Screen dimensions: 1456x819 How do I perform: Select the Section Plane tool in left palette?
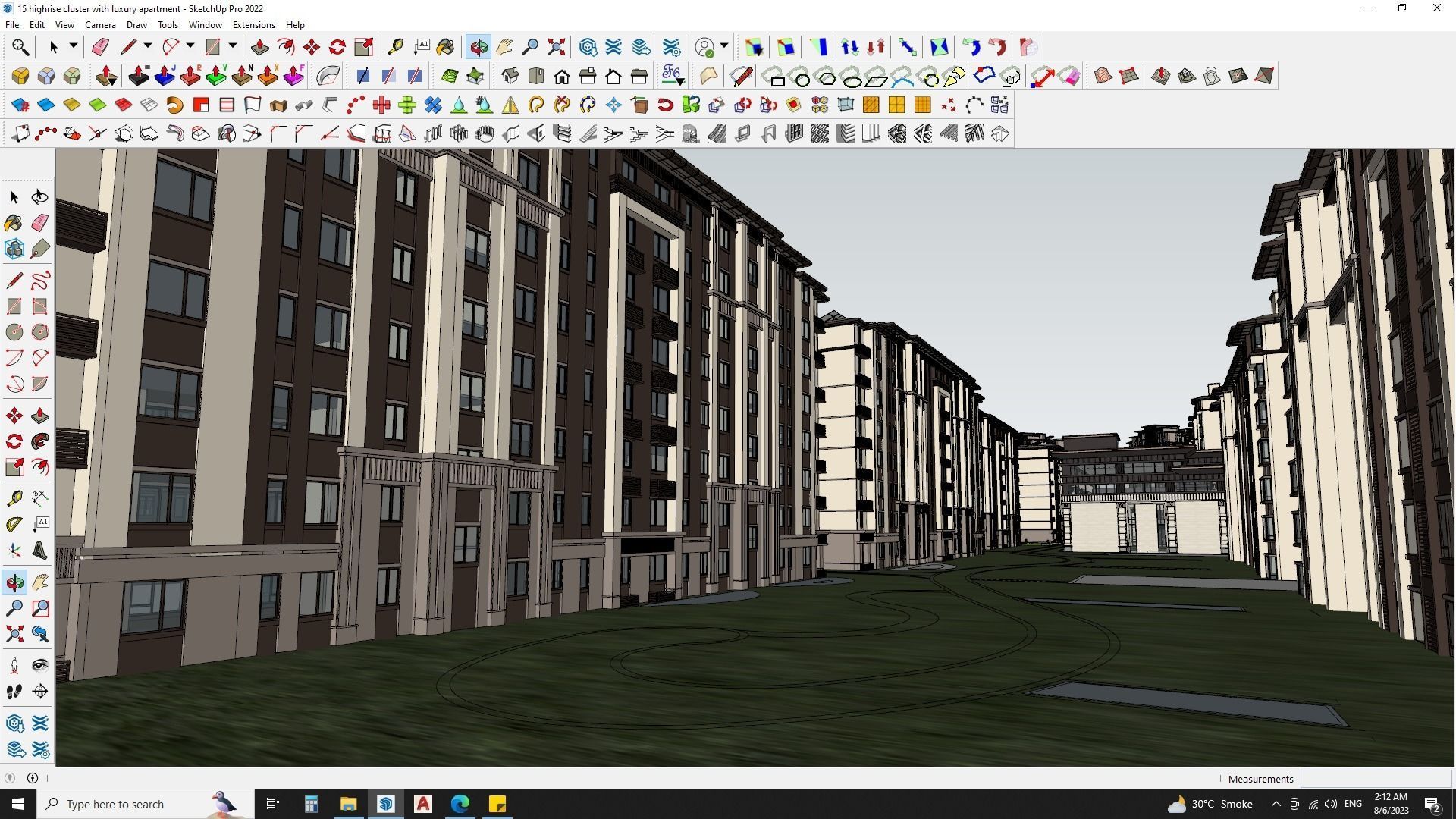tap(40, 692)
